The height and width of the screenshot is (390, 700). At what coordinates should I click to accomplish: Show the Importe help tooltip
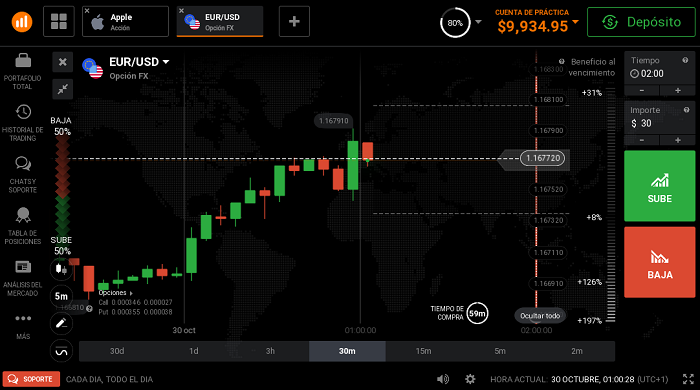click(x=686, y=110)
